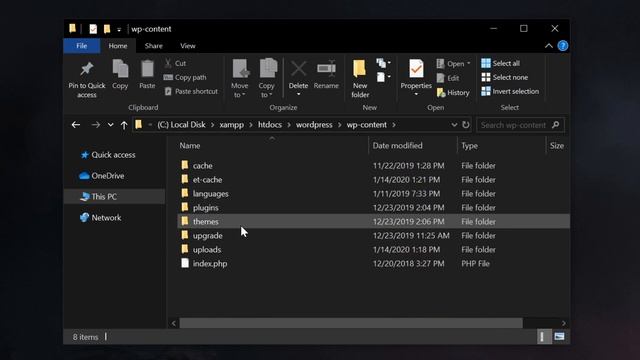Click the Cut scissors option
This screenshot has width=640, height=360.
(x=175, y=63)
